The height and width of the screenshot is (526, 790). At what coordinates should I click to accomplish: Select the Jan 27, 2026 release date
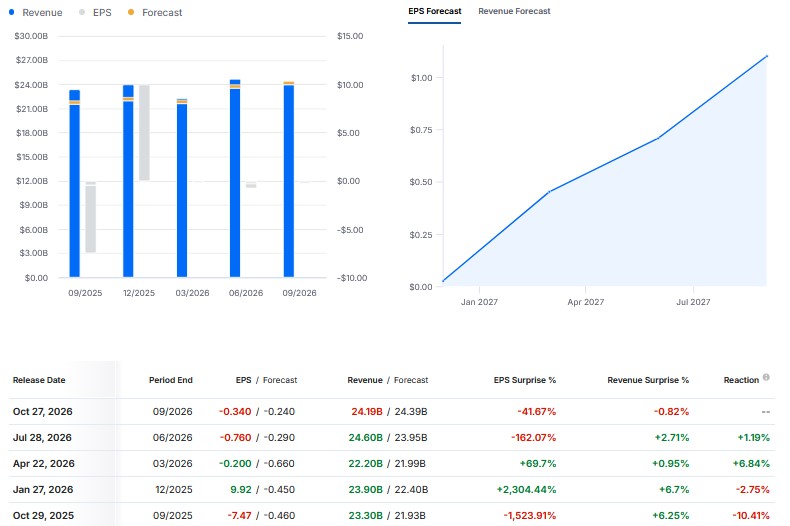coord(43,490)
